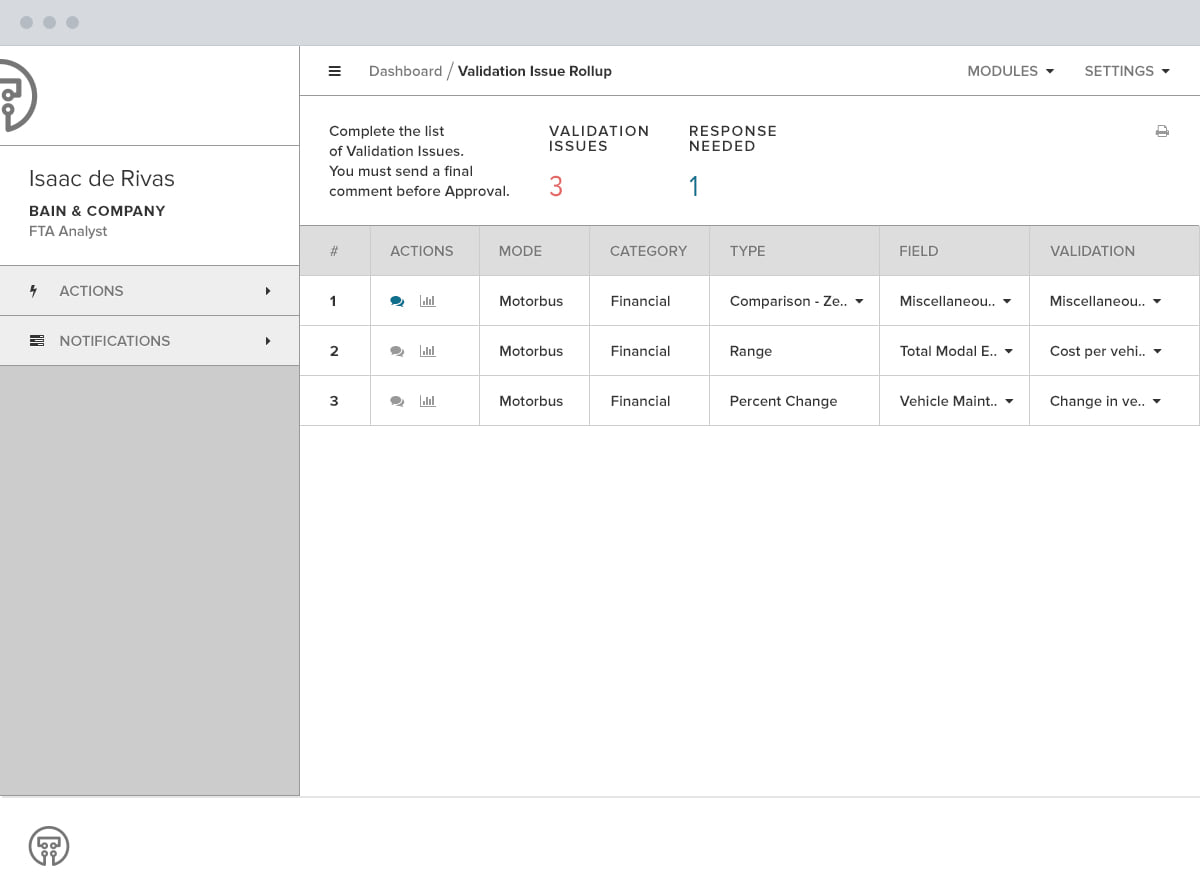Image resolution: width=1200 pixels, height=896 pixels.
Task: Expand the 'Vehicle Maint..' field dropdown
Action: click(1009, 401)
